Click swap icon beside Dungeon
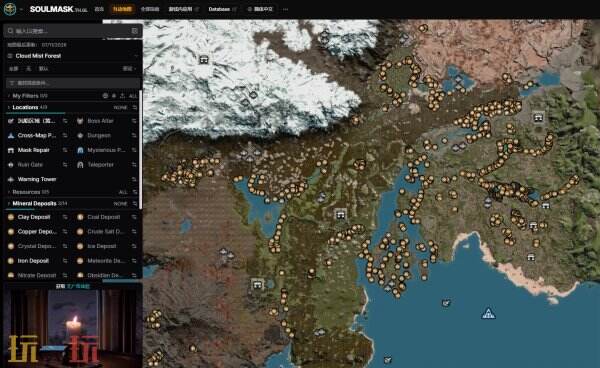The height and width of the screenshot is (368, 600). (x=134, y=135)
